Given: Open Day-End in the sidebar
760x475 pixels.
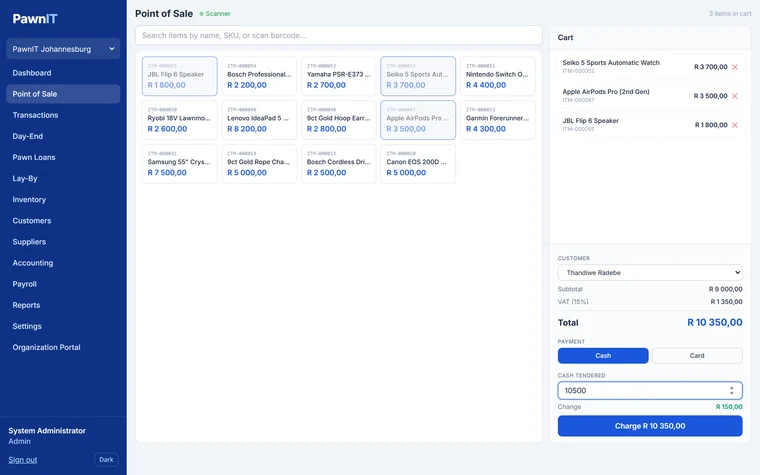Looking at the screenshot, I should point(63,136).
